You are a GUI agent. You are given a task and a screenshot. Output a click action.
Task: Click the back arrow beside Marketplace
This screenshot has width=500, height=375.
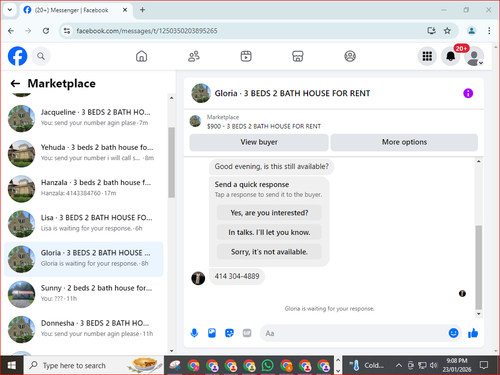[x=15, y=83]
